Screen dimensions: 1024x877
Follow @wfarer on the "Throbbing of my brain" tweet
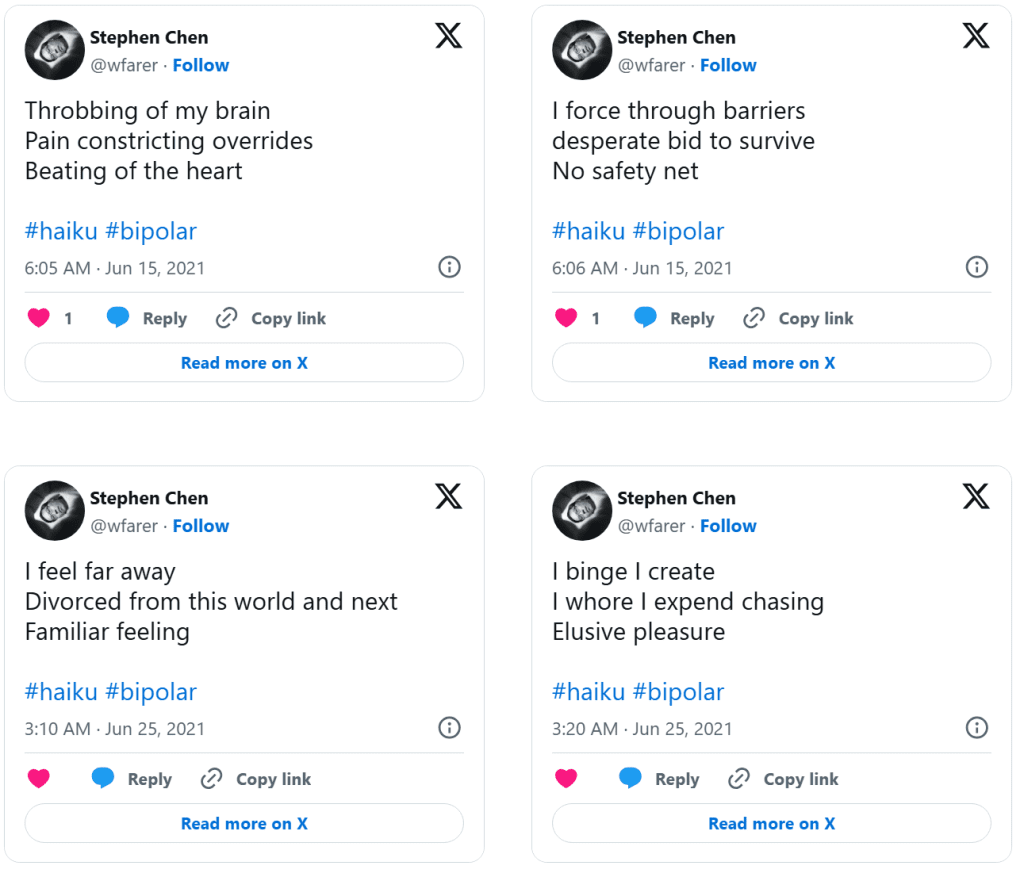(x=201, y=65)
